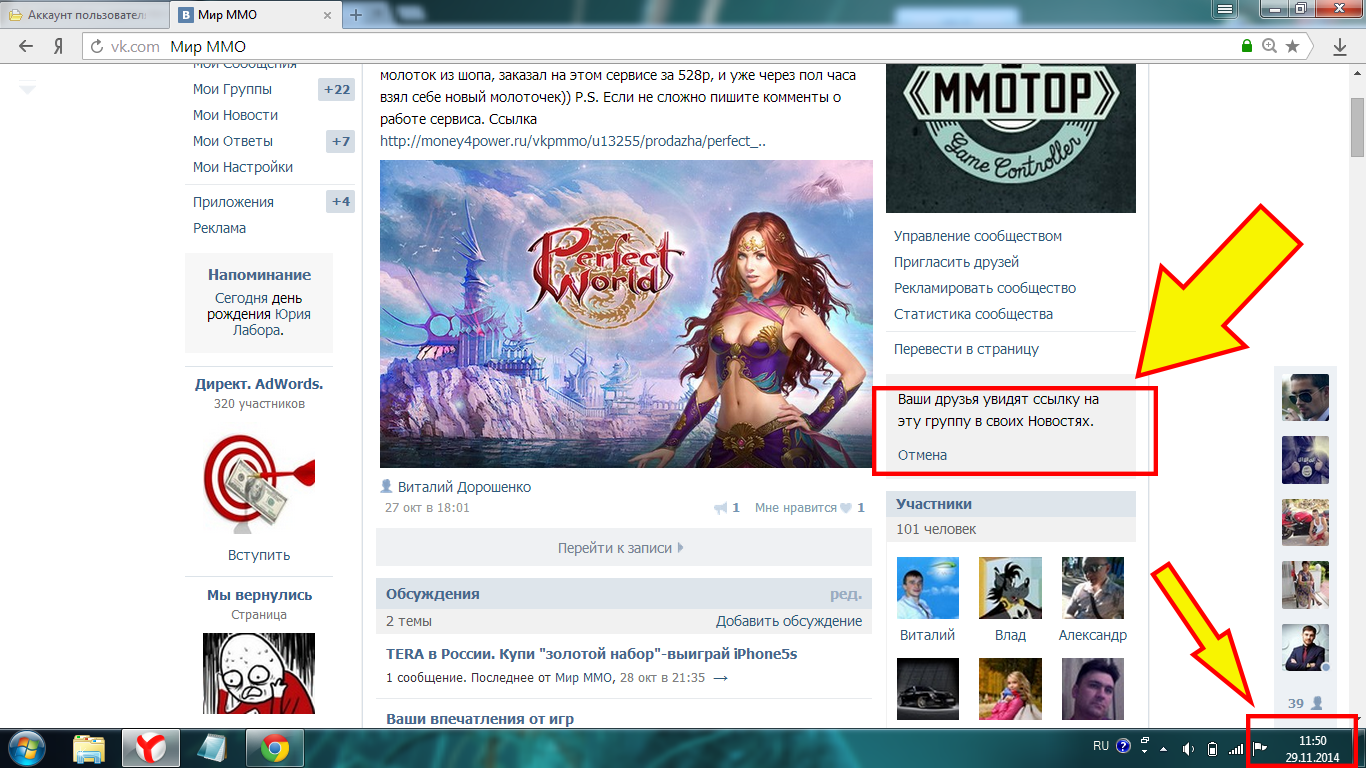Click the +7 counter beside Мои Ответы
1366x768 pixels.
point(341,141)
